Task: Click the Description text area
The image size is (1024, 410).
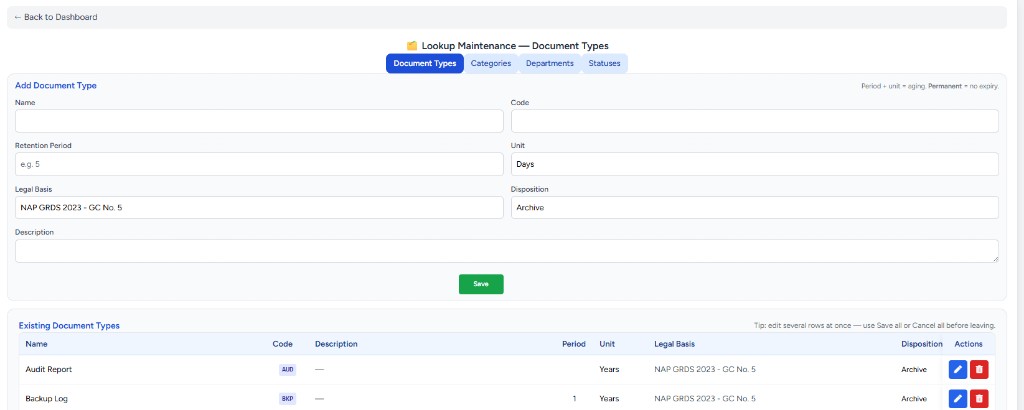Action: point(507,251)
